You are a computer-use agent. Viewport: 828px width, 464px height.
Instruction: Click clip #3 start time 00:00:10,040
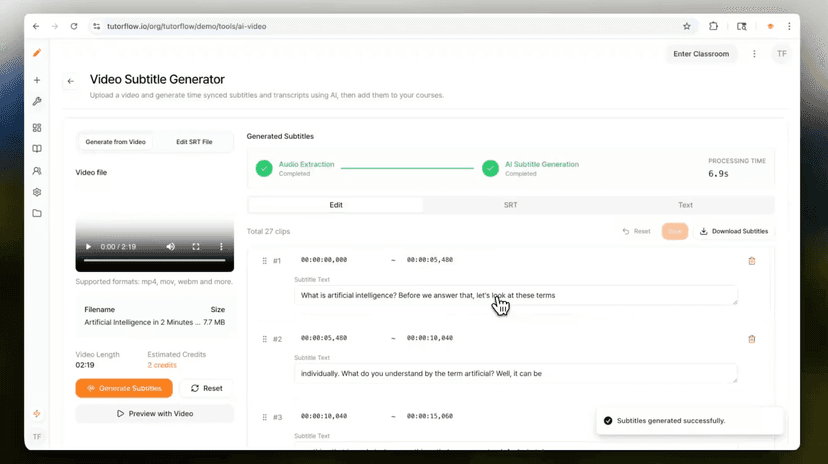(324, 416)
